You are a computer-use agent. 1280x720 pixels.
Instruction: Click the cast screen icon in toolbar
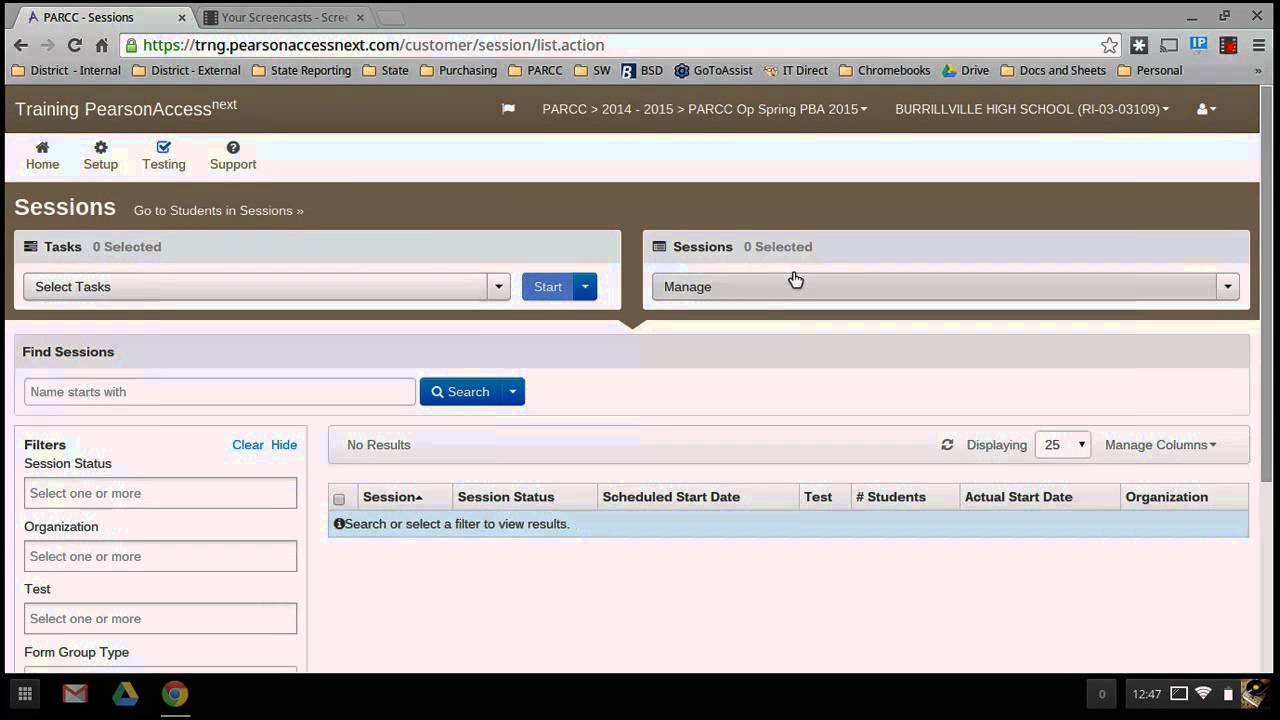point(1169,45)
